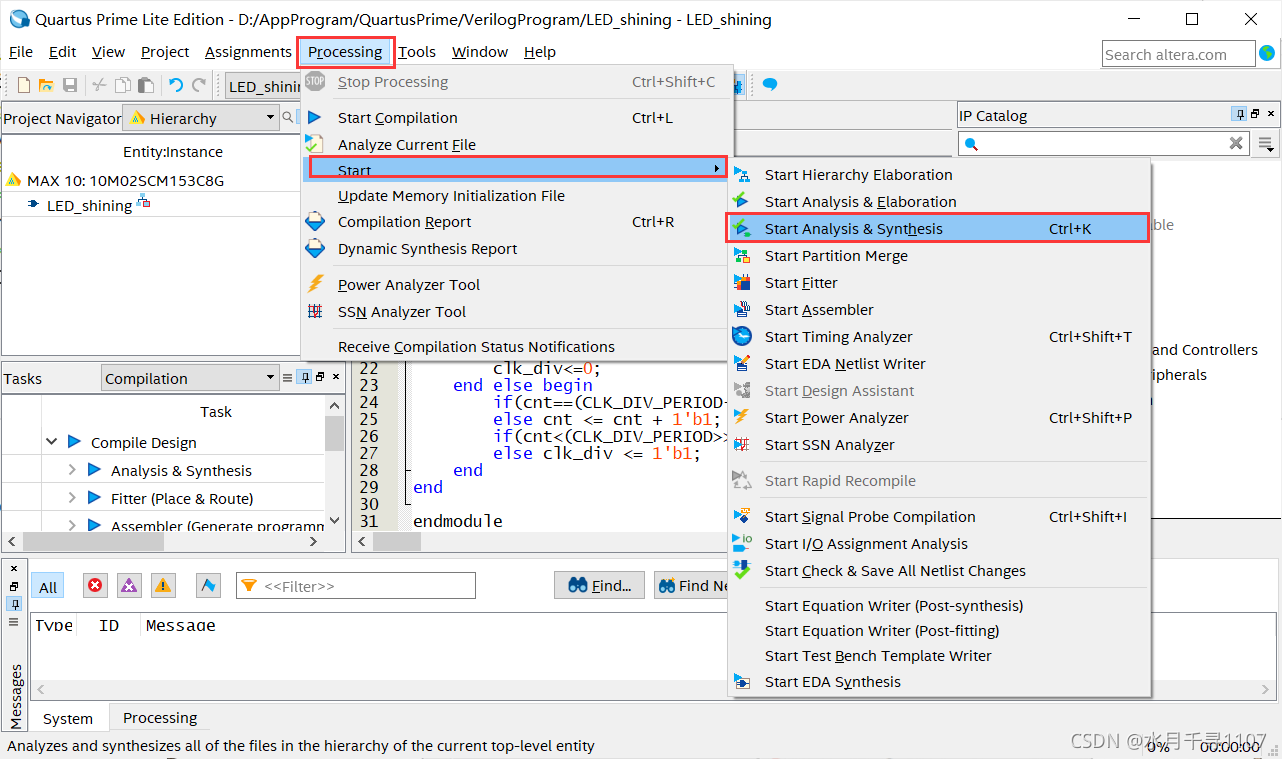Open the Tools menu
The height and width of the screenshot is (759, 1282).
coord(417,52)
